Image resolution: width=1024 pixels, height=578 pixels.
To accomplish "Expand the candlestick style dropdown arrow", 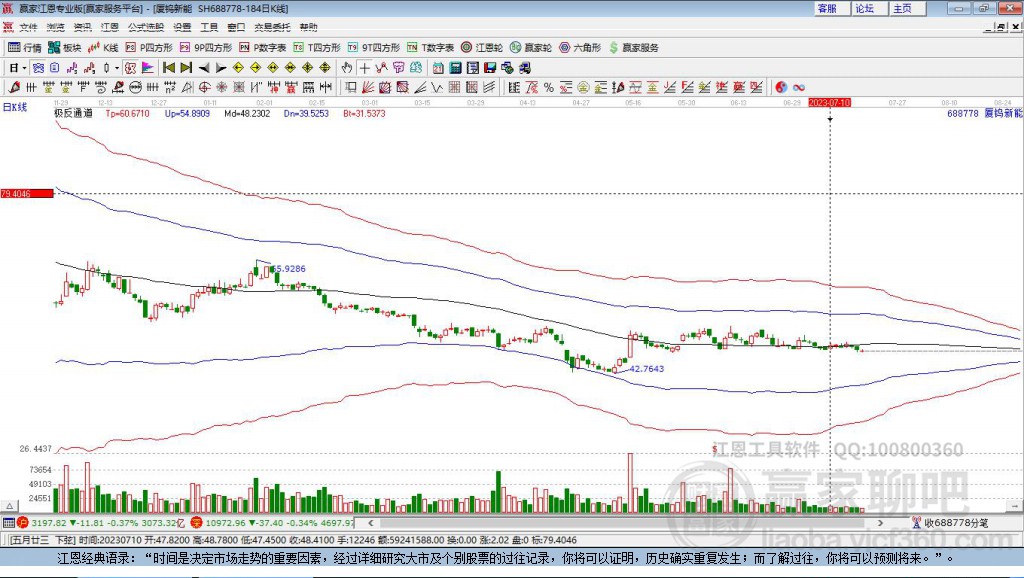I will coord(117,68).
